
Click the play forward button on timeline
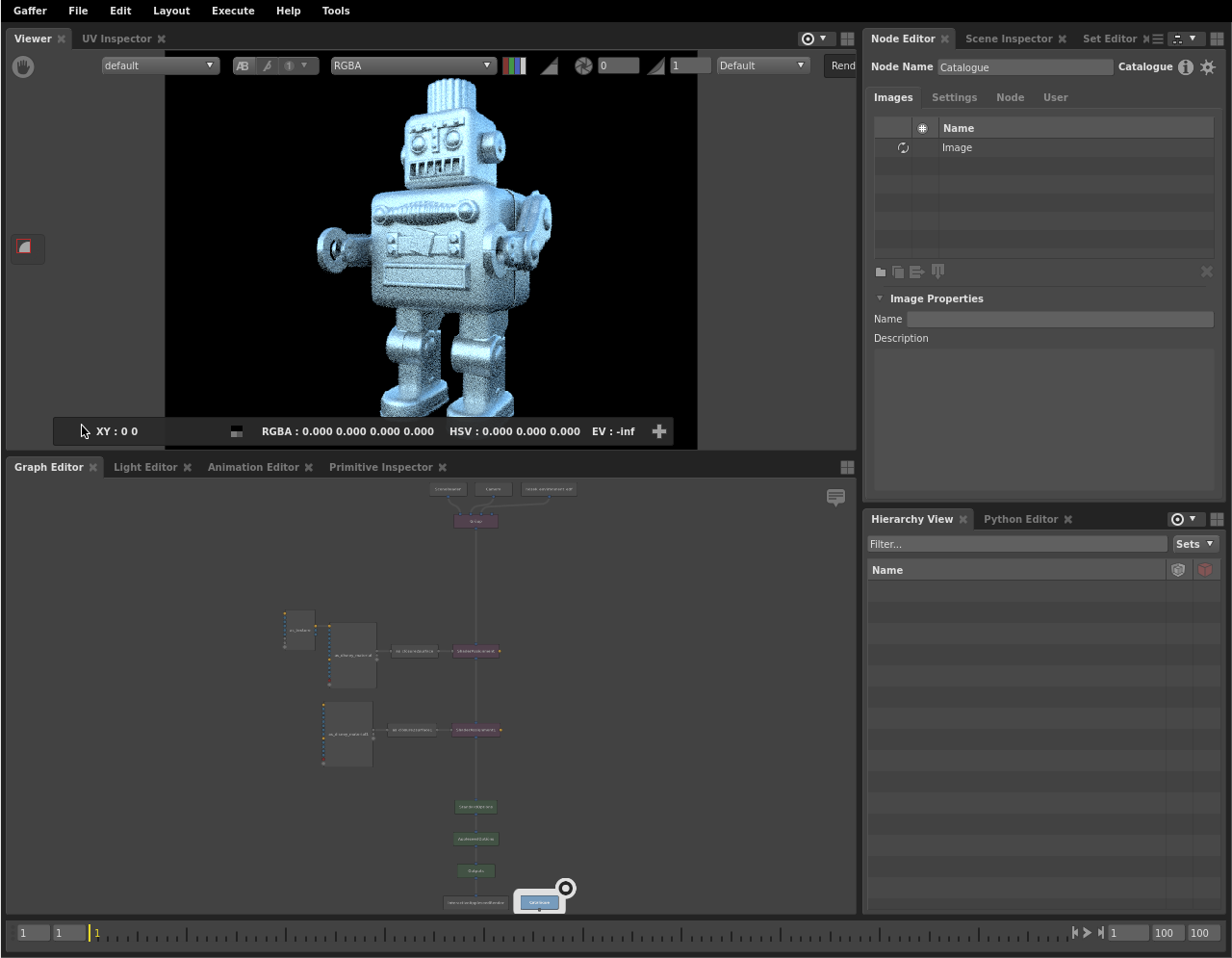tap(1088, 932)
